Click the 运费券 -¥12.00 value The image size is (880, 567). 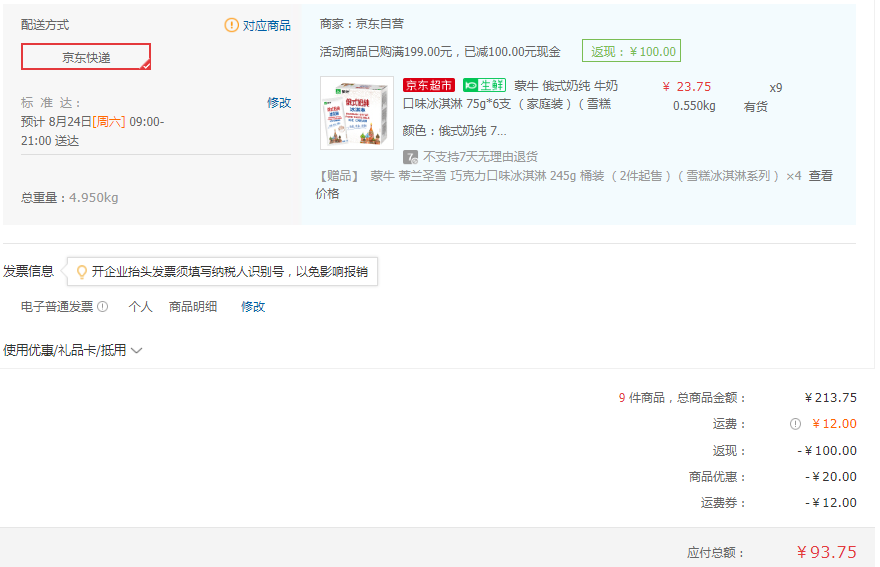pos(831,502)
